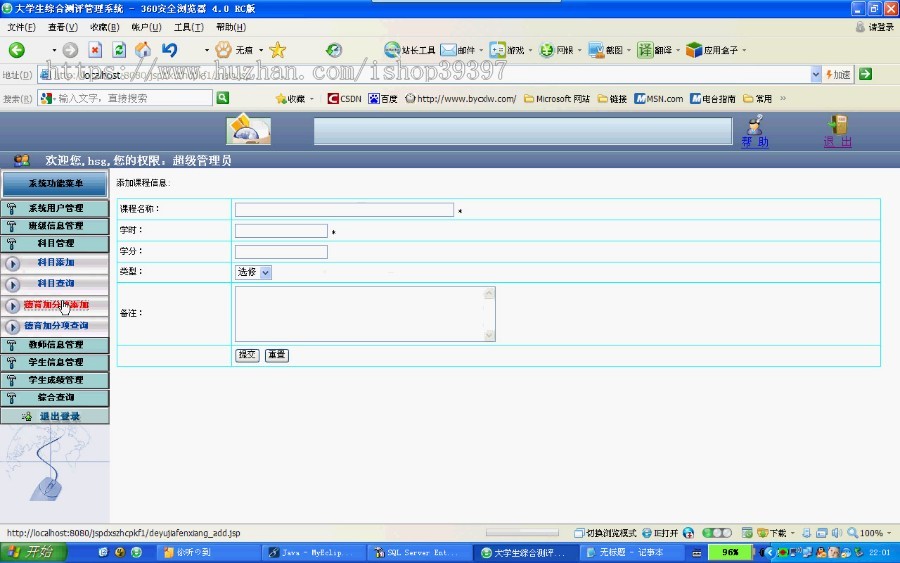Open the CSDN bookmark
This screenshot has width=900, height=563.
[344, 99]
